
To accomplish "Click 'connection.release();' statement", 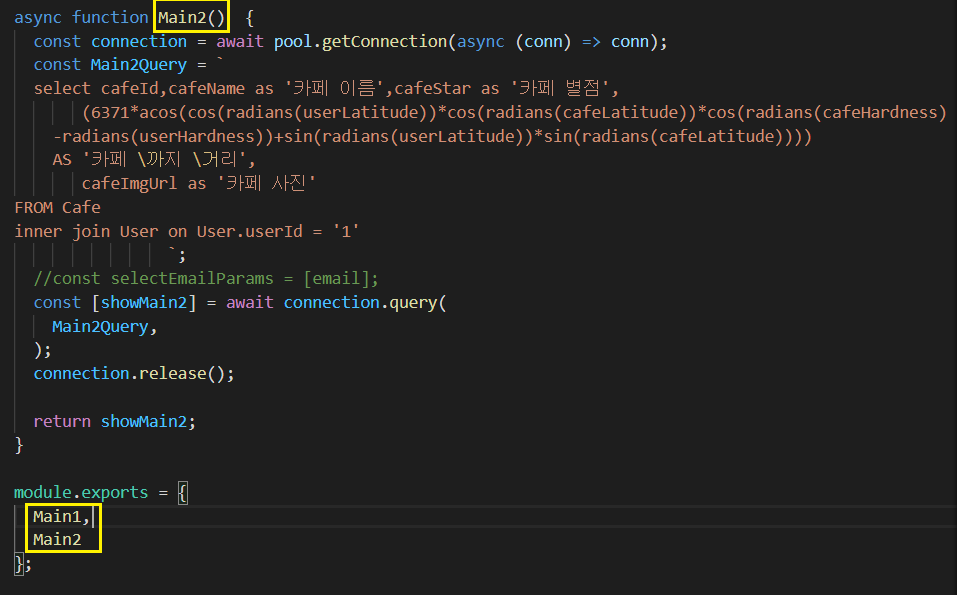I will coord(134,373).
